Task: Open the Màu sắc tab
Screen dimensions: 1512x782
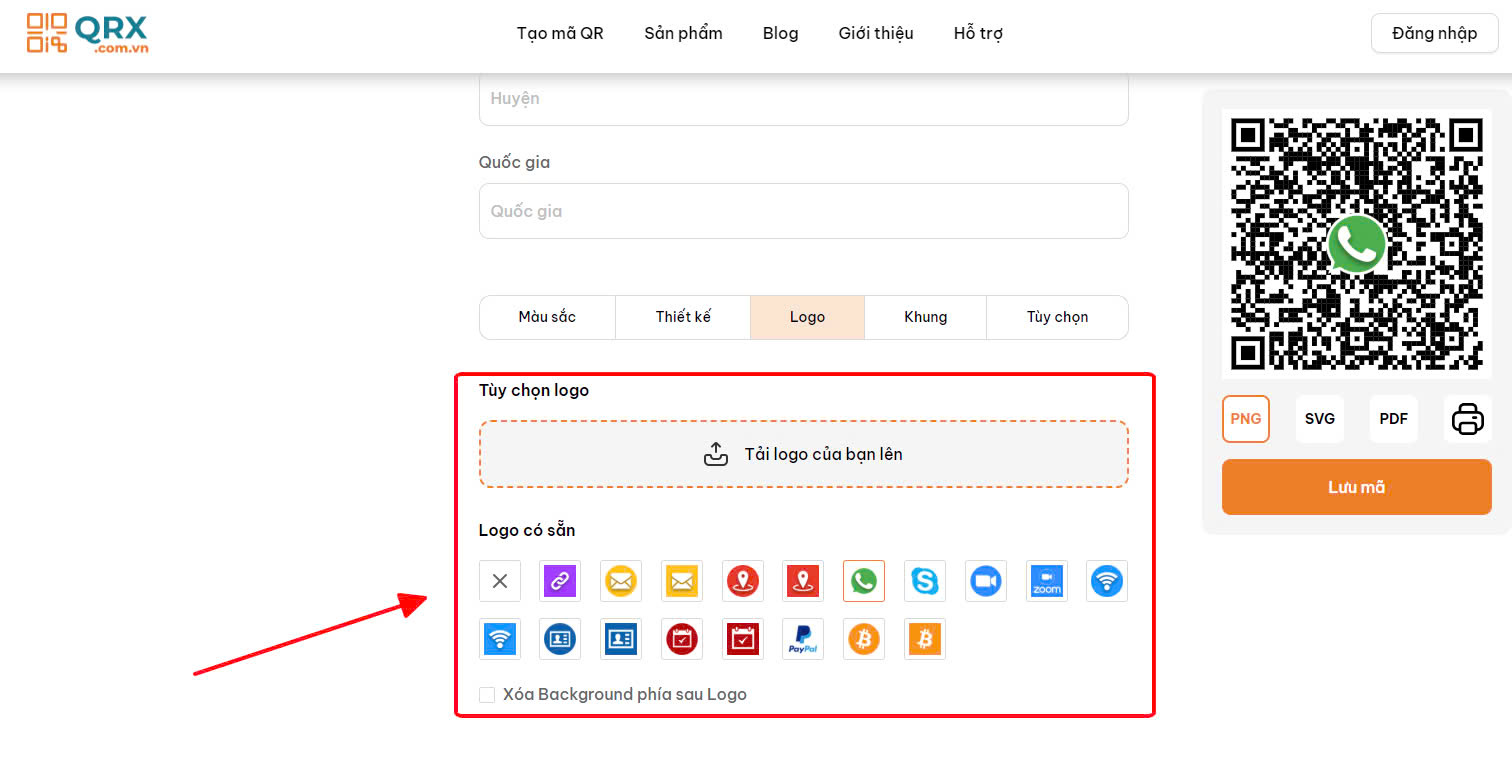Action: click(x=547, y=317)
